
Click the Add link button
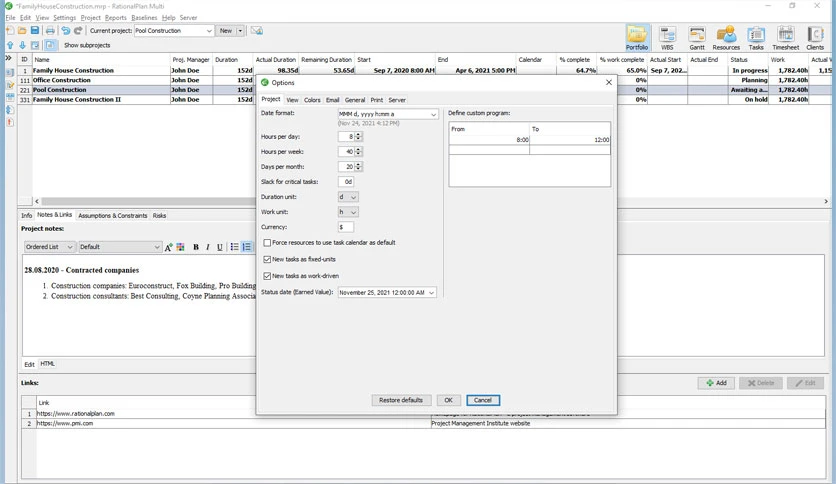click(716, 383)
